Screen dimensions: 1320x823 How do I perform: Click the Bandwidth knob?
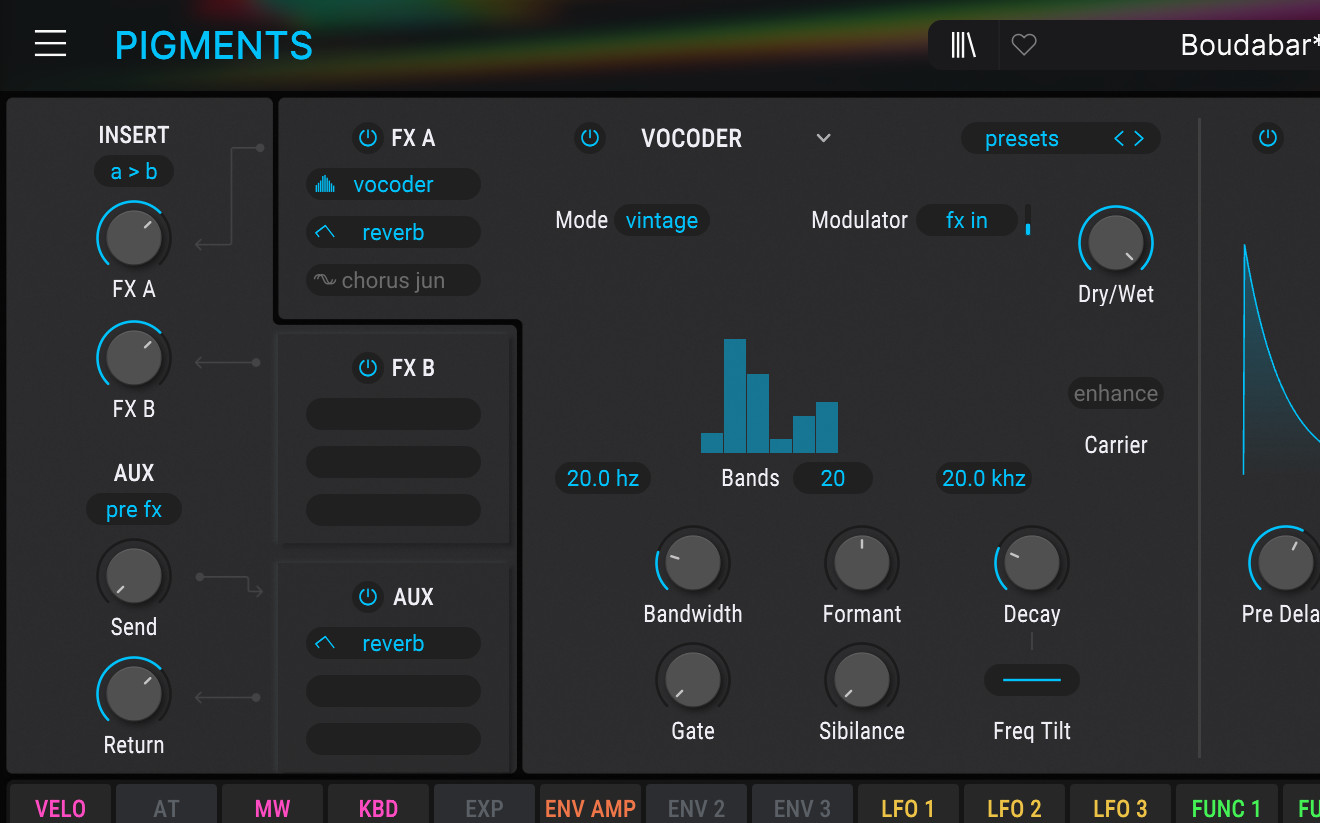693,562
